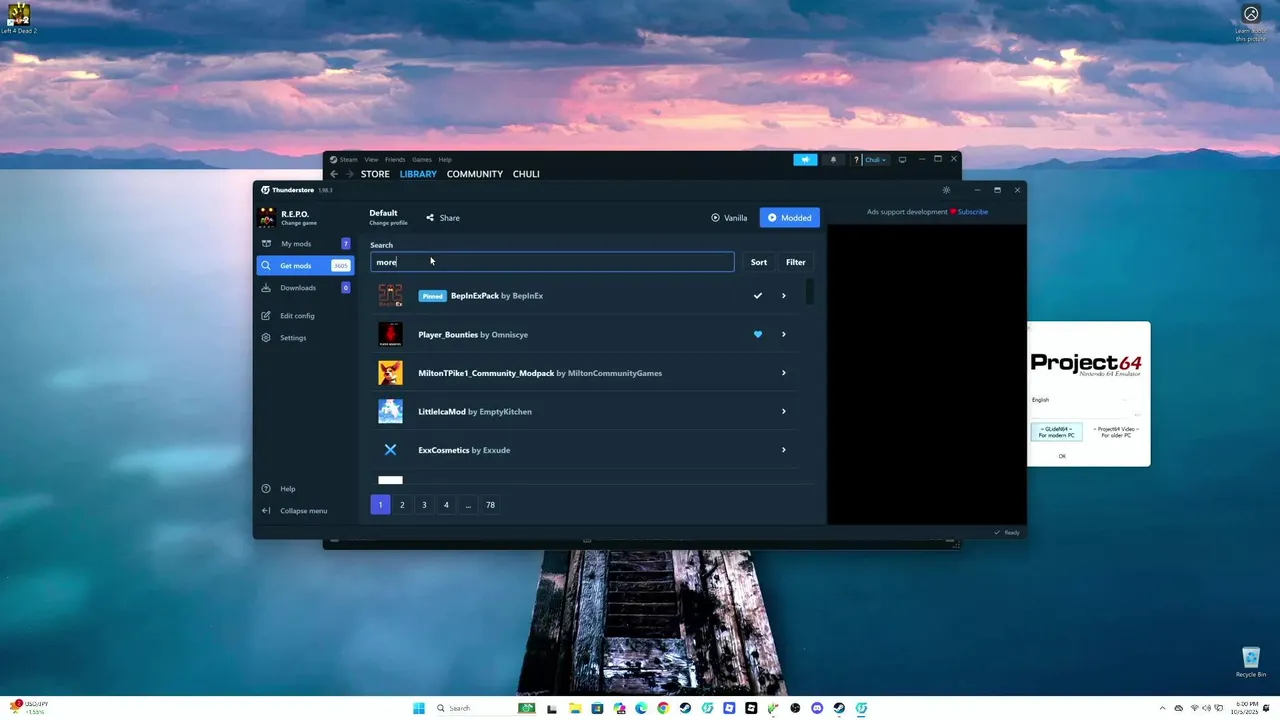
Task: Open Steam STORE tab
Action: pos(375,174)
